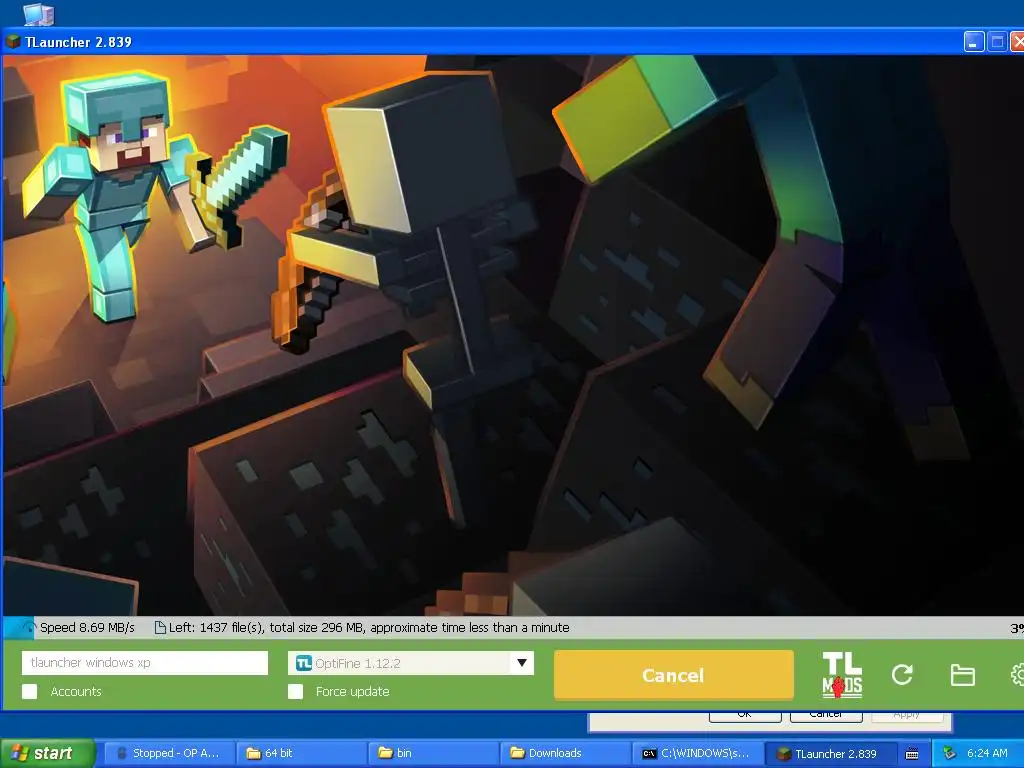The height and width of the screenshot is (768, 1024).
Task: Click the 'Force update' label text
Action: pos(352,691)
